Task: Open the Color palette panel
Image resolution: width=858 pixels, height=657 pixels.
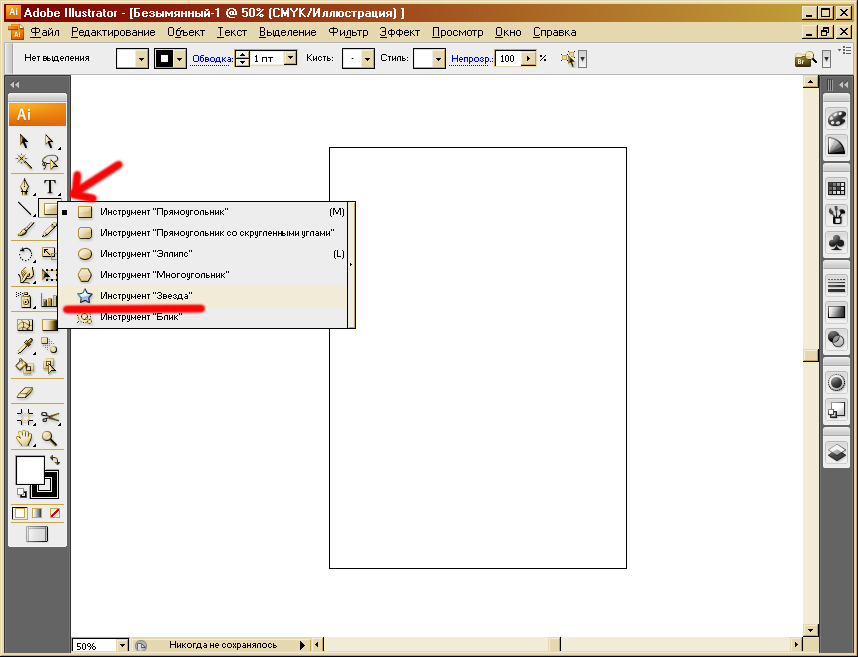Action: [836, 118]
